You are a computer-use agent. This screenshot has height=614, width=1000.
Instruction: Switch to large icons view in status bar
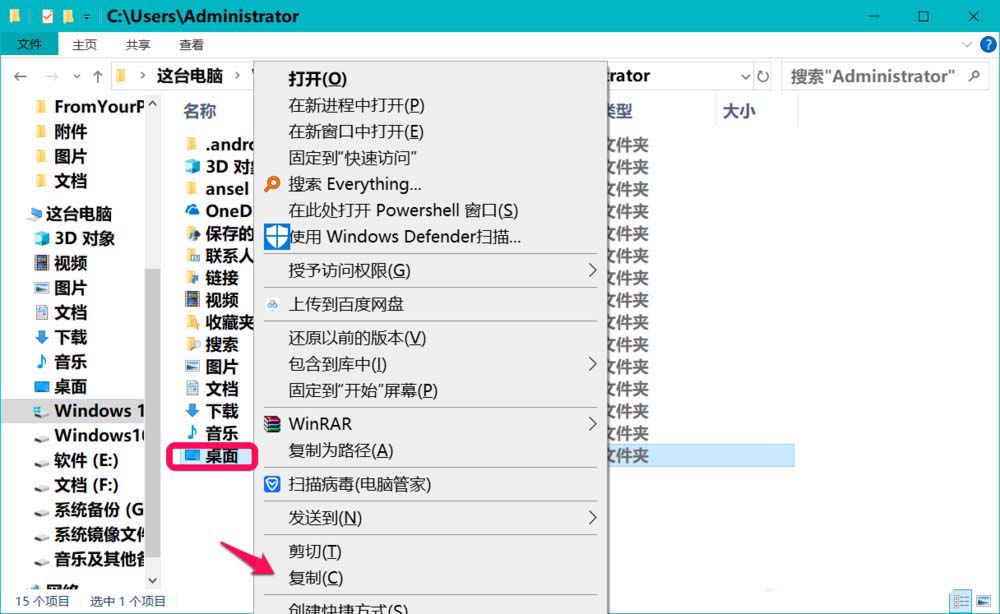982,601
